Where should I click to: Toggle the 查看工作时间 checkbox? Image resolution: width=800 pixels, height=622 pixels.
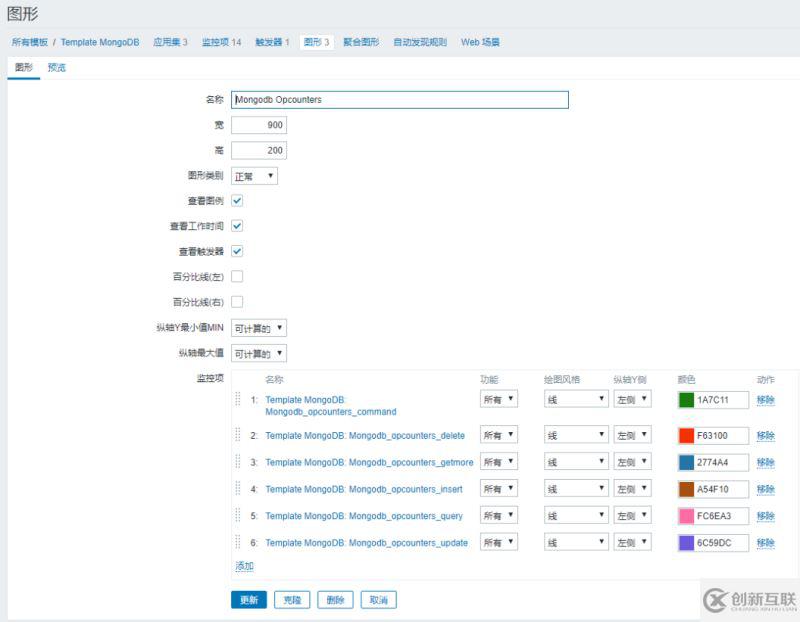[x=237, y=226]
